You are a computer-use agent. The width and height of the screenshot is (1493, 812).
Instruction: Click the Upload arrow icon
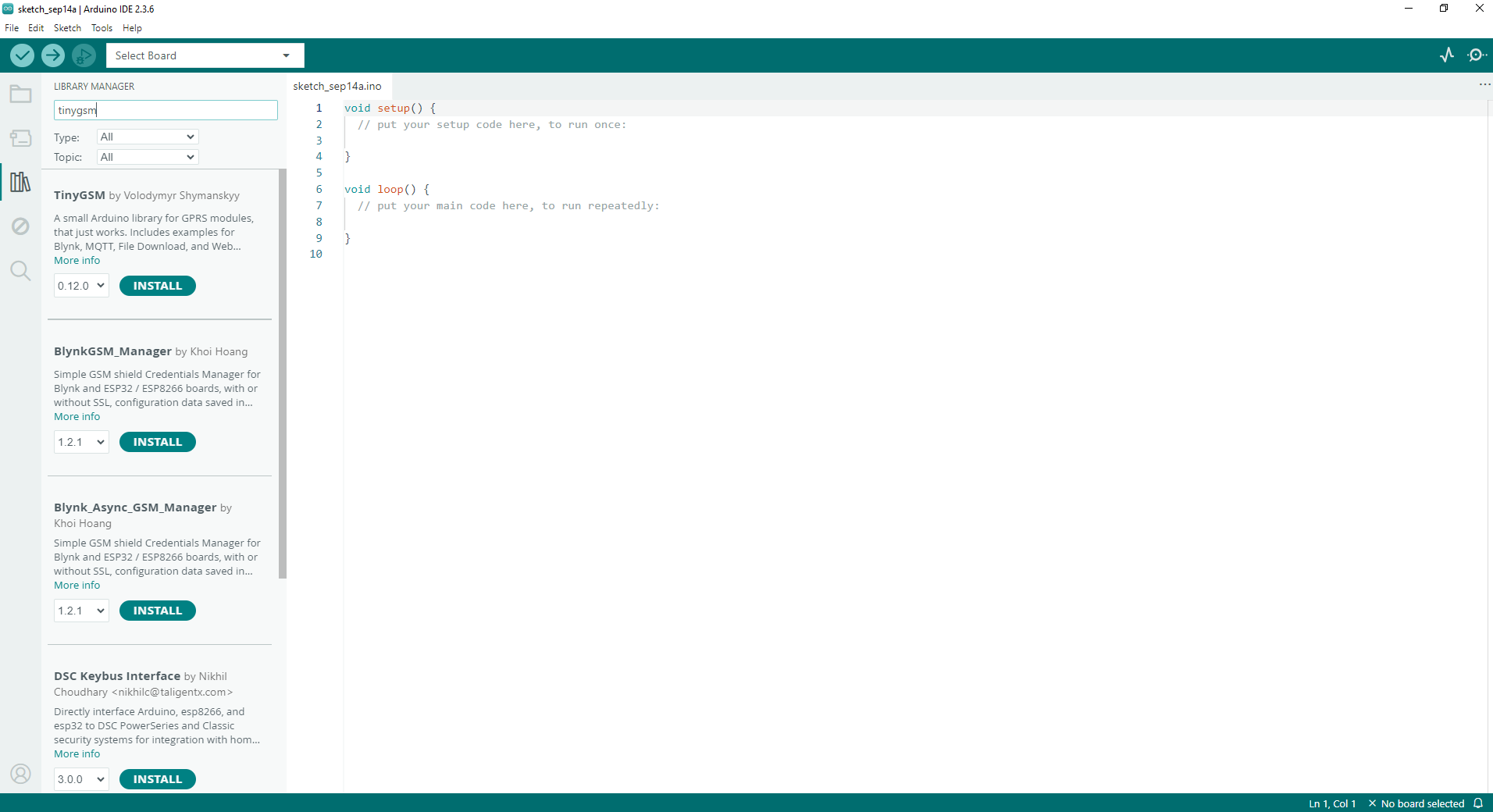point(53,55)
